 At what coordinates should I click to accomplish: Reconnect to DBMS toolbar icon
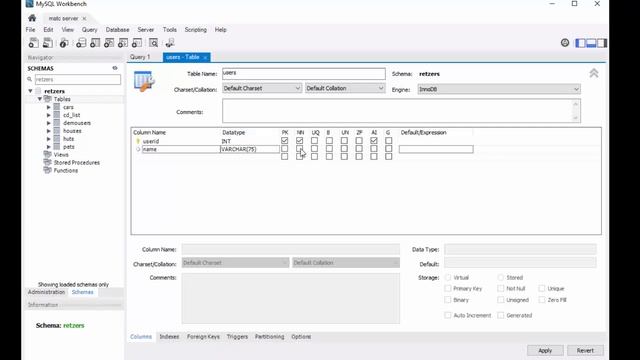[x=170, y=43]
